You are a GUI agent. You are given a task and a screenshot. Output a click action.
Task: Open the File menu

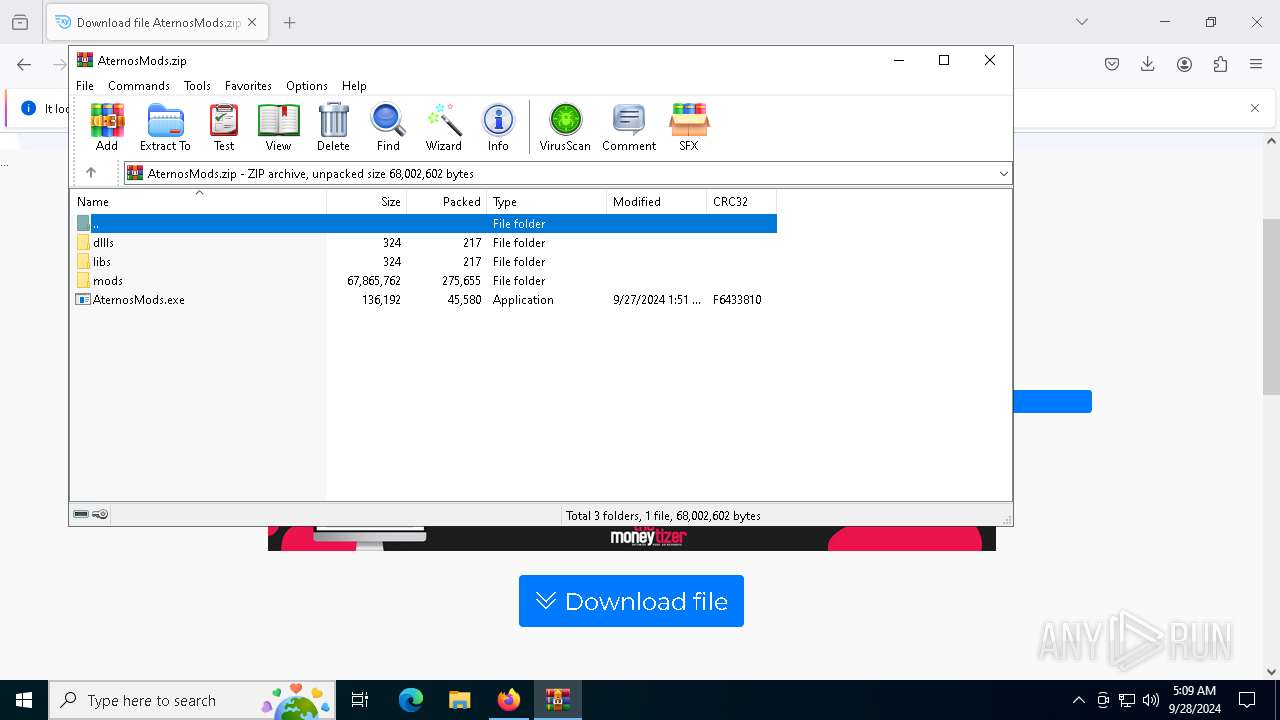coord(85,86)
